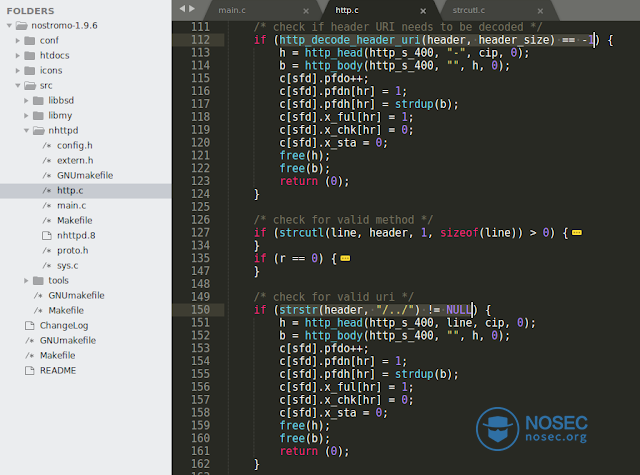Screen dimensions: 640x475
Task: Click the ChangeLog file icon
Action: (30, 325)
